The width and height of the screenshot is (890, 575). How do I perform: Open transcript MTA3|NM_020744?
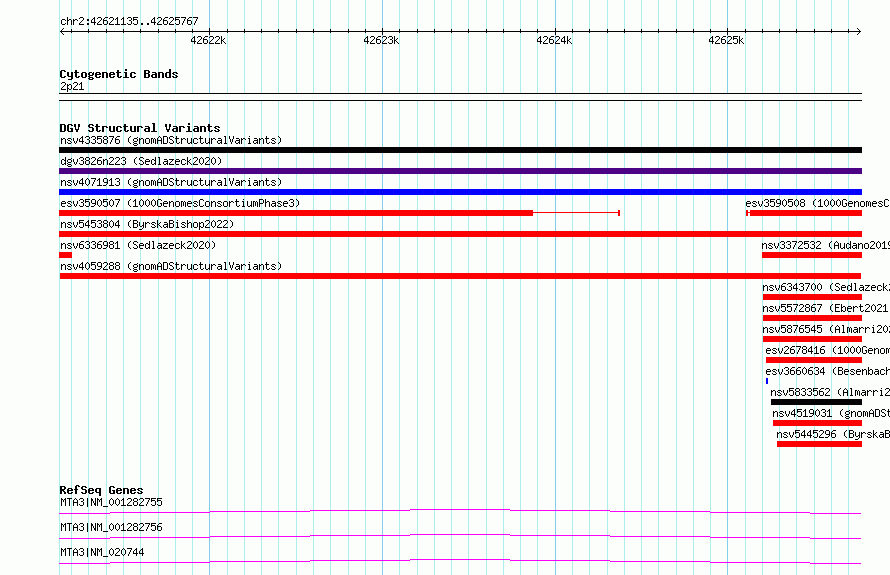tap(102, 552)
